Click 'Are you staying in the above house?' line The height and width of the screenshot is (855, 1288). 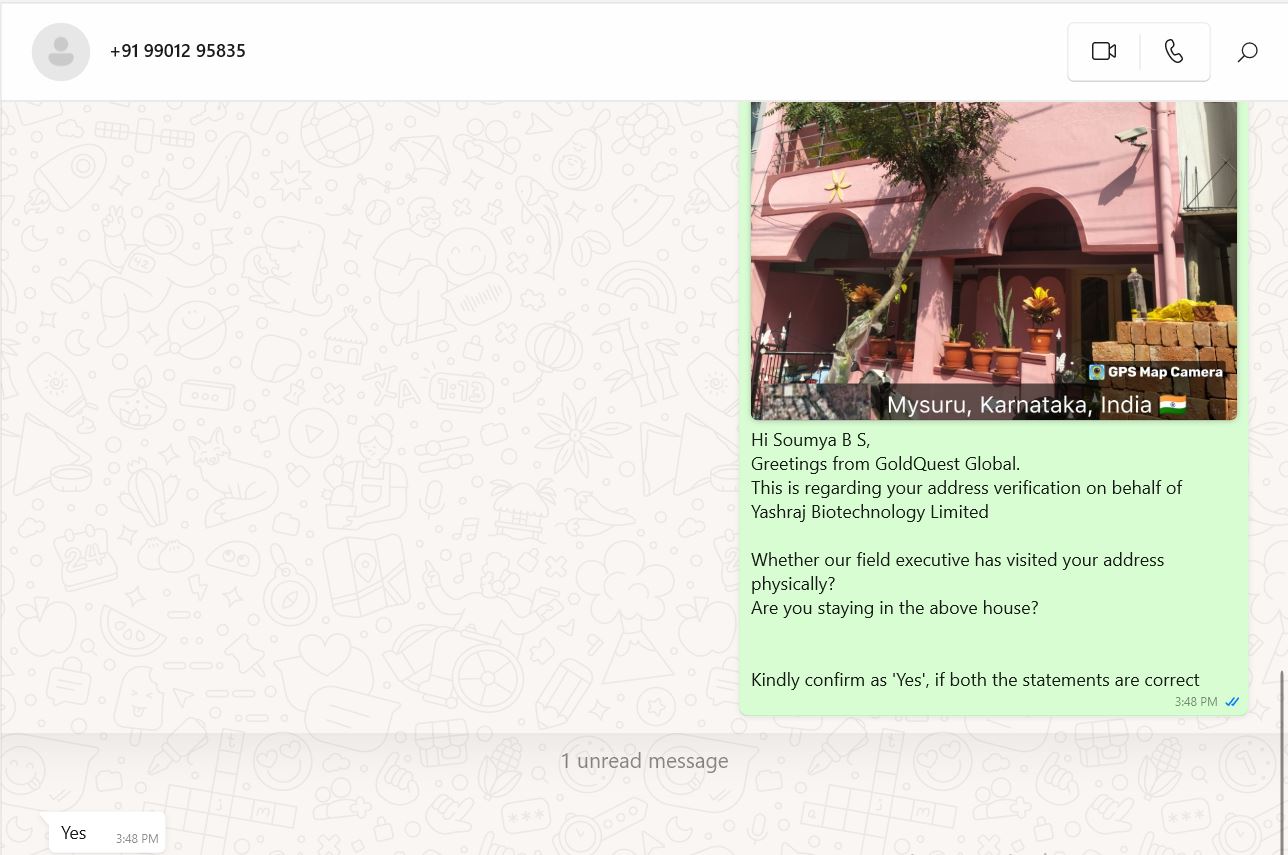tap(894, 608)
